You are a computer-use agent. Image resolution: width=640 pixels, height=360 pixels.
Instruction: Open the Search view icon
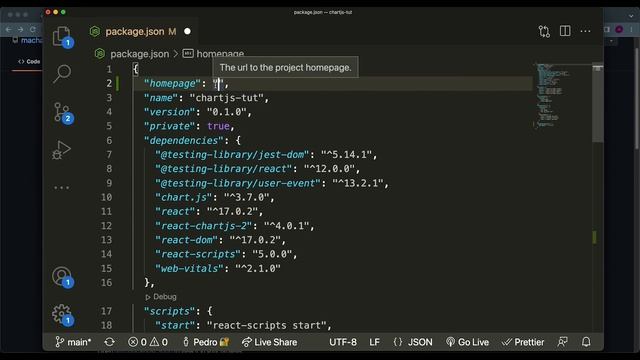(x=62, y=74)
